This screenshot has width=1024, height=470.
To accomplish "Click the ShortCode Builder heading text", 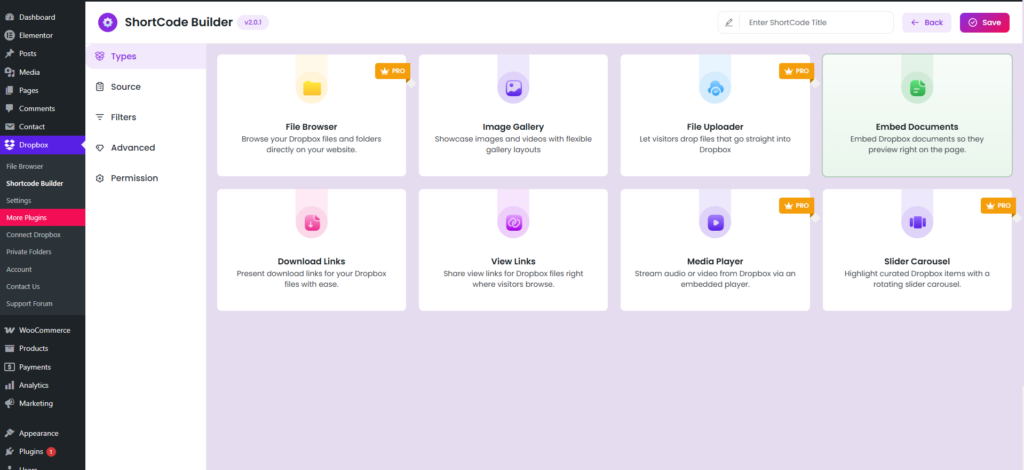I will (x=178, y=22).
